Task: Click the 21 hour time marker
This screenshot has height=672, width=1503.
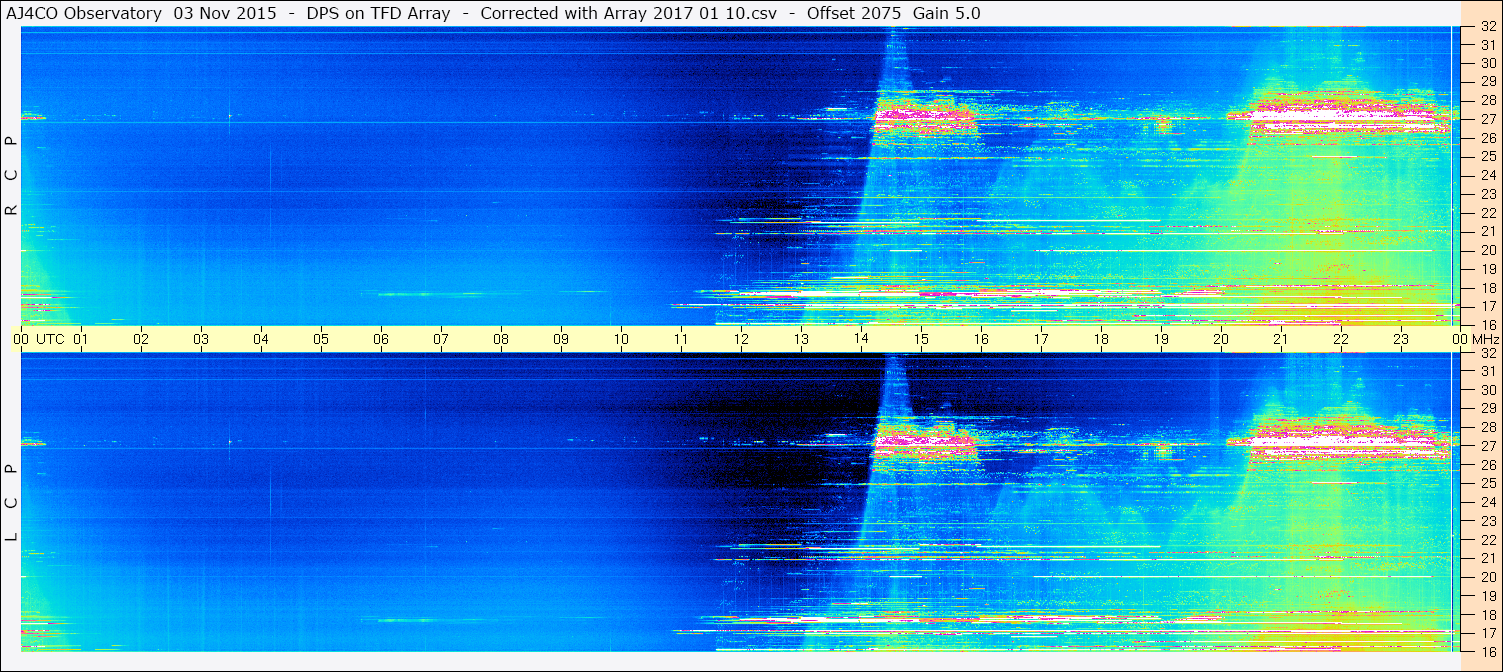Action: [1281, 339]
